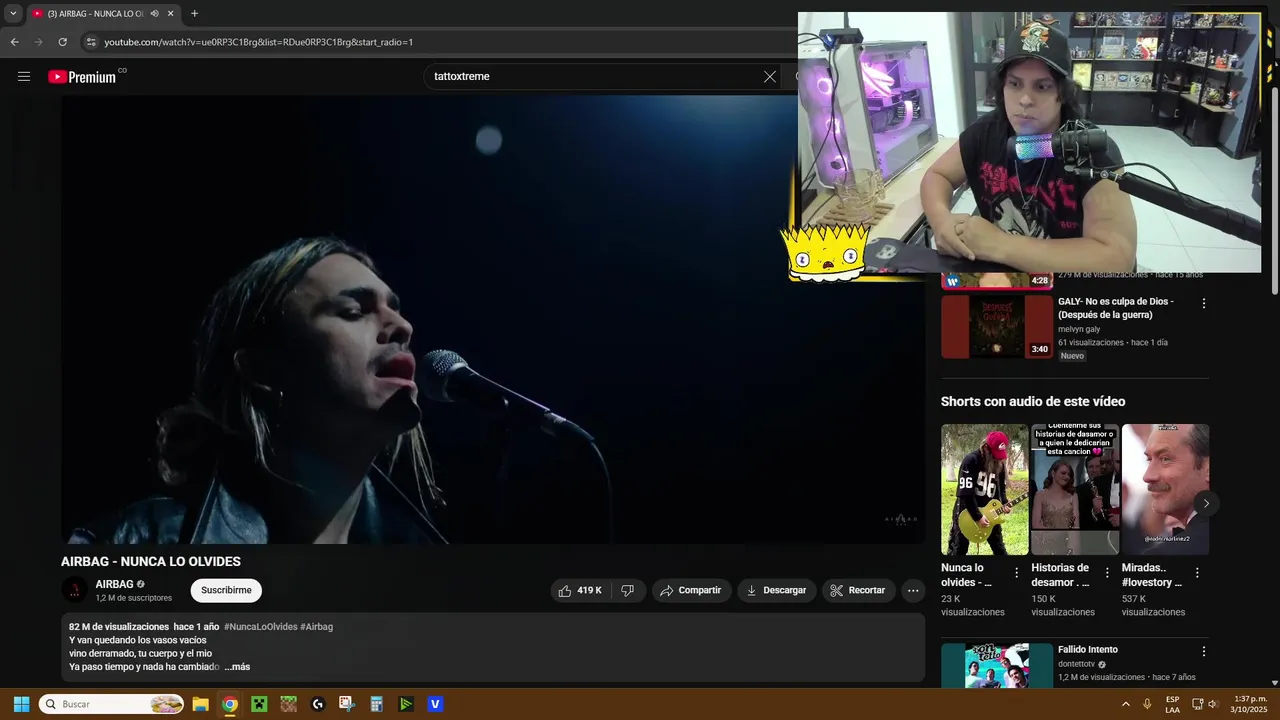Image resolution: width=1280 pixels, height=720 pixels.
Task: Open the YouTube guide hamburger menu
Action: pyautogui.click(x=24, y=76)
